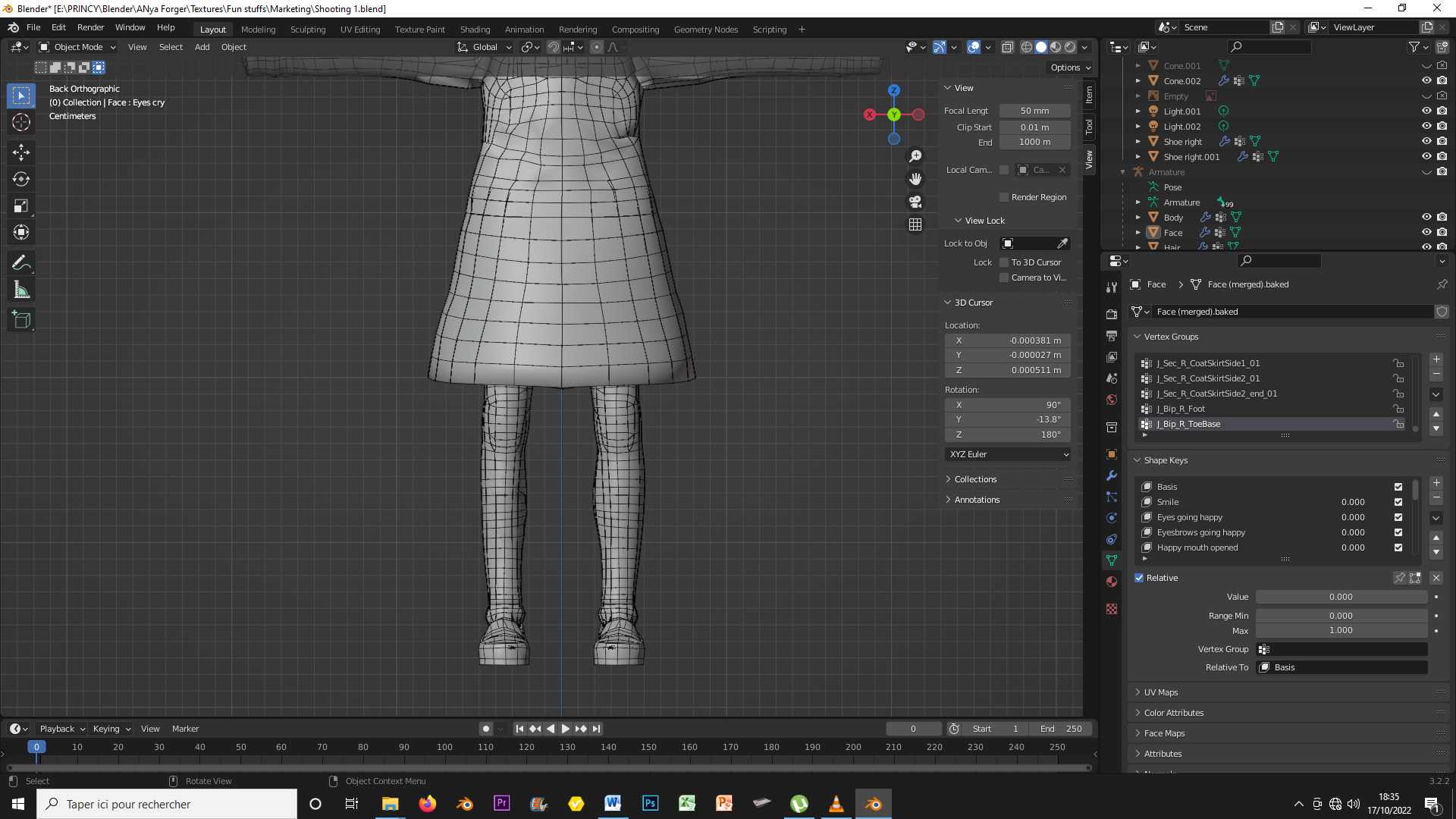This screenshot has height=819, width=1456.
Task: Open Photoshop from the Windows taskbar
Action: pos(650,804)
